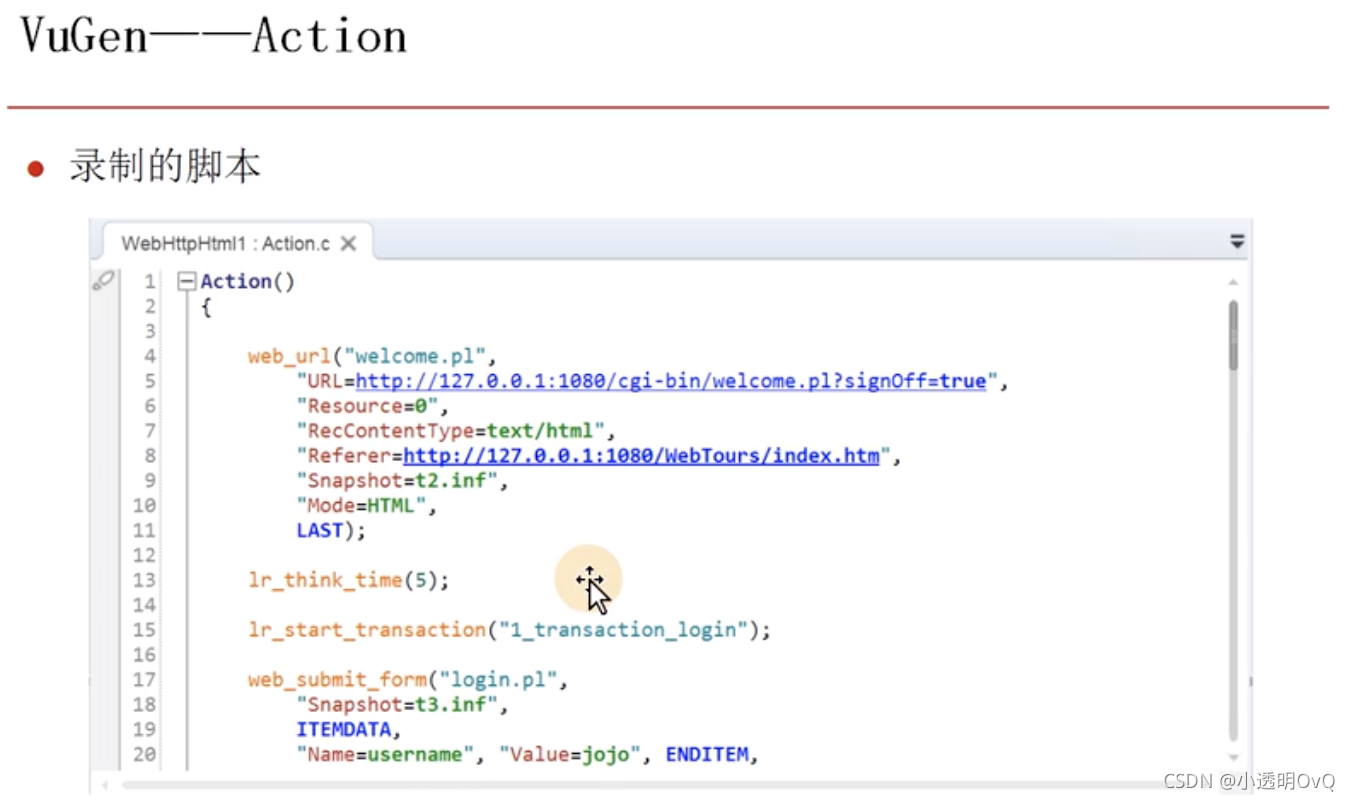
Task: Click the "Value=jojo" argument
Action: pyautogui.click(x=569, y=755)
